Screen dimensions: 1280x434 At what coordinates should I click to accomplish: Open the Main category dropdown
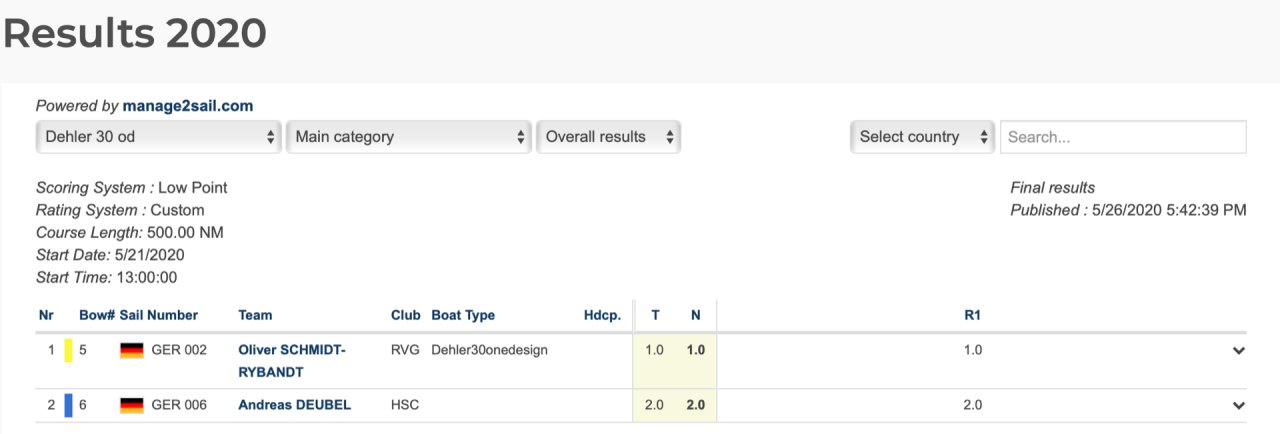coord(408,137)
